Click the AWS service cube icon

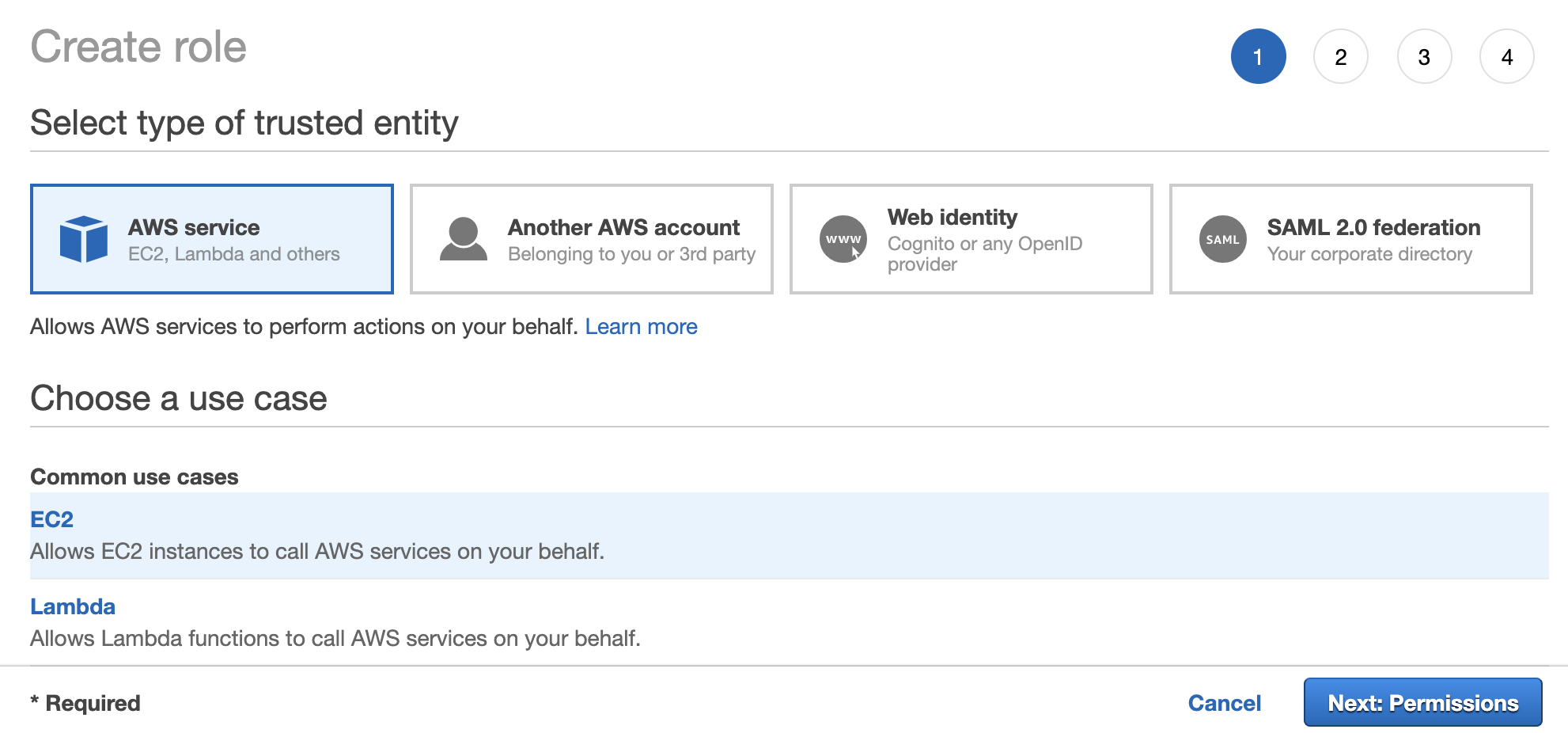coord(83,239)
